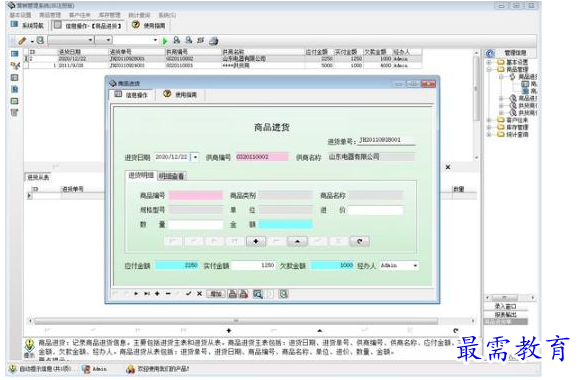Click the printer icon in main toolbar

[213, 41]
